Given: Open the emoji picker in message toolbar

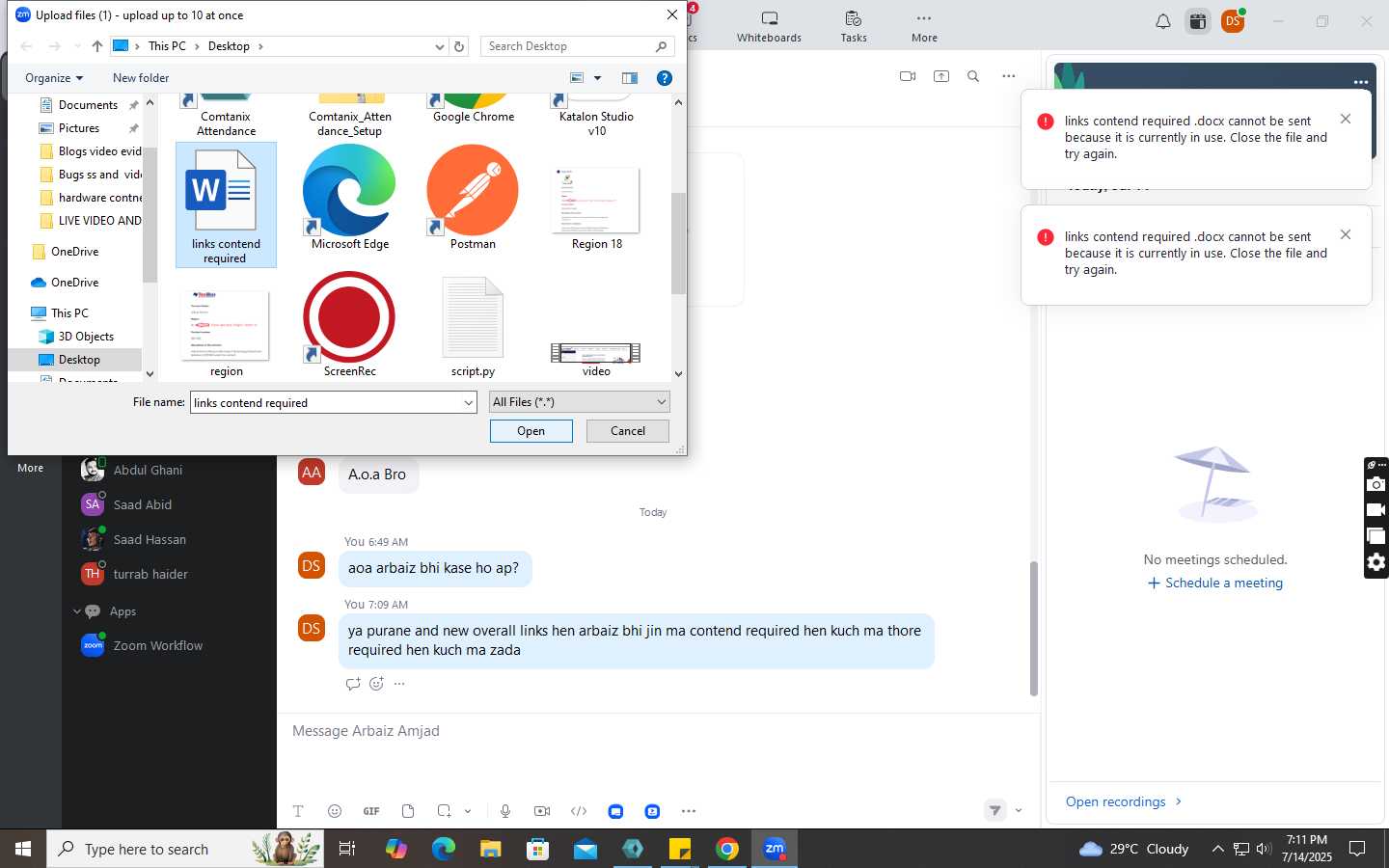Looking at the screenshot, I should click(335, 811).
